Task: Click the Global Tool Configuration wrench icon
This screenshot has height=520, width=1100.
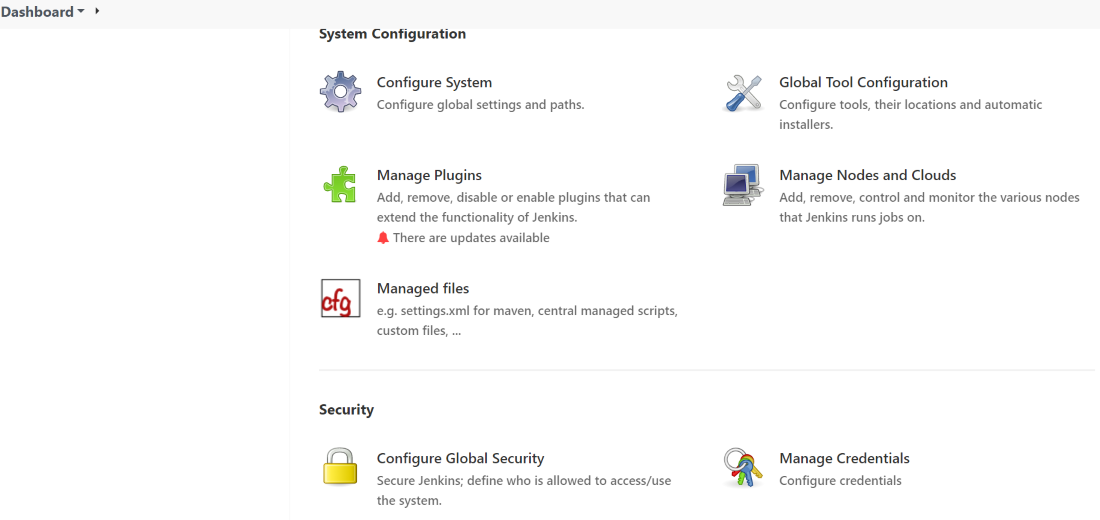Action: [x=743, y=93]
